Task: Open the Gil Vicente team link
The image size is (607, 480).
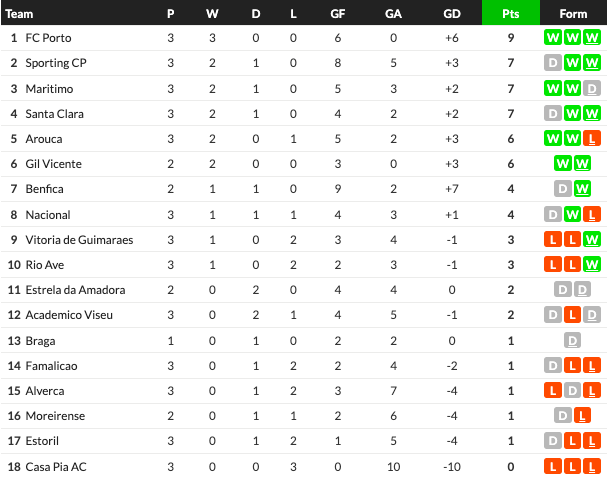Action: [x=53, y=164]
